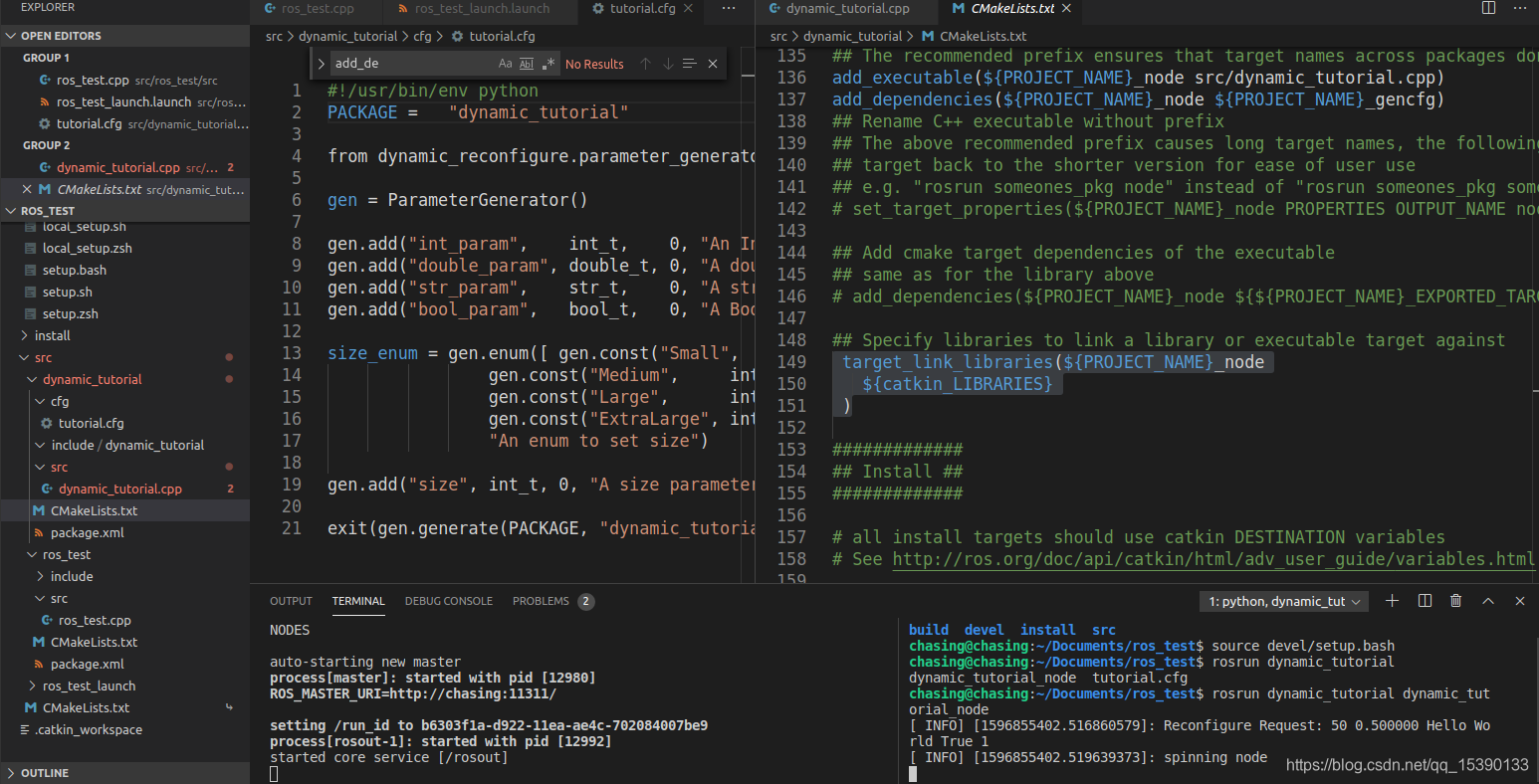Click the CMakeLists.txt breadcrumb in right editor
The image size is (1539, 784).
983,36
